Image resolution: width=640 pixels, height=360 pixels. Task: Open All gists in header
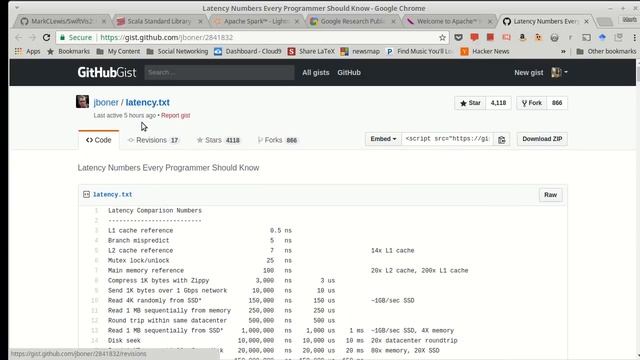pyautogui.click(x=316, y=73)
